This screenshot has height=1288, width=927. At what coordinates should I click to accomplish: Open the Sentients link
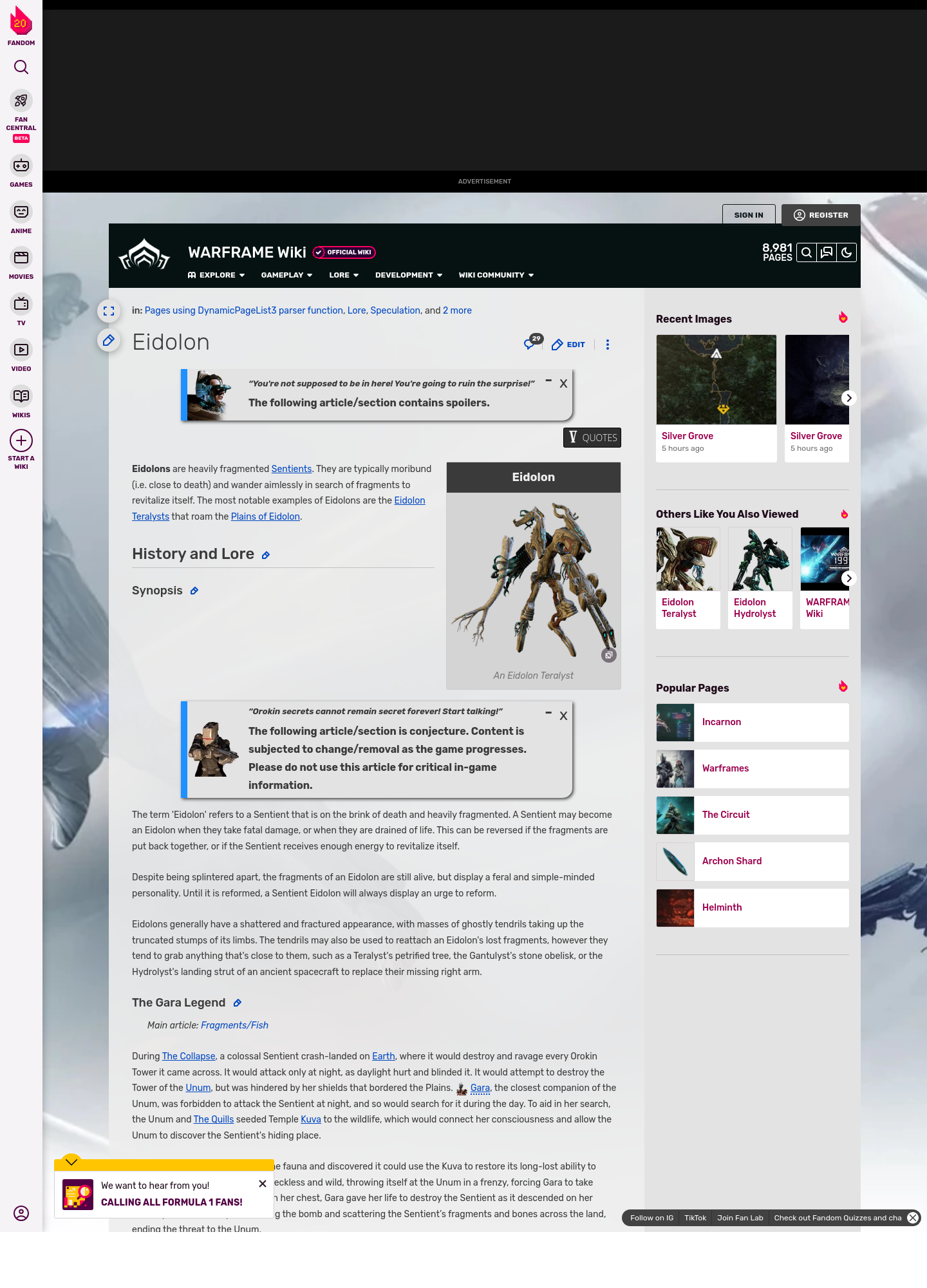coord(292,469)
